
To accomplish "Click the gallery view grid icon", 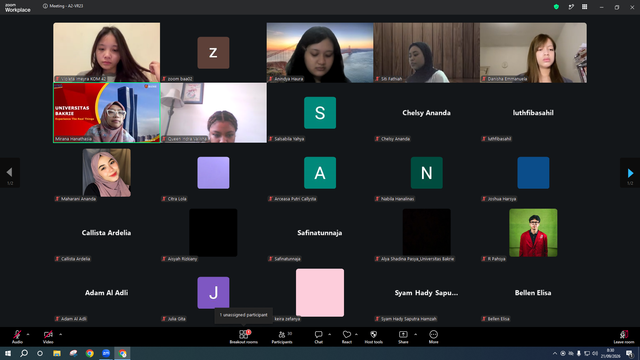I will [x=584, y=7].
